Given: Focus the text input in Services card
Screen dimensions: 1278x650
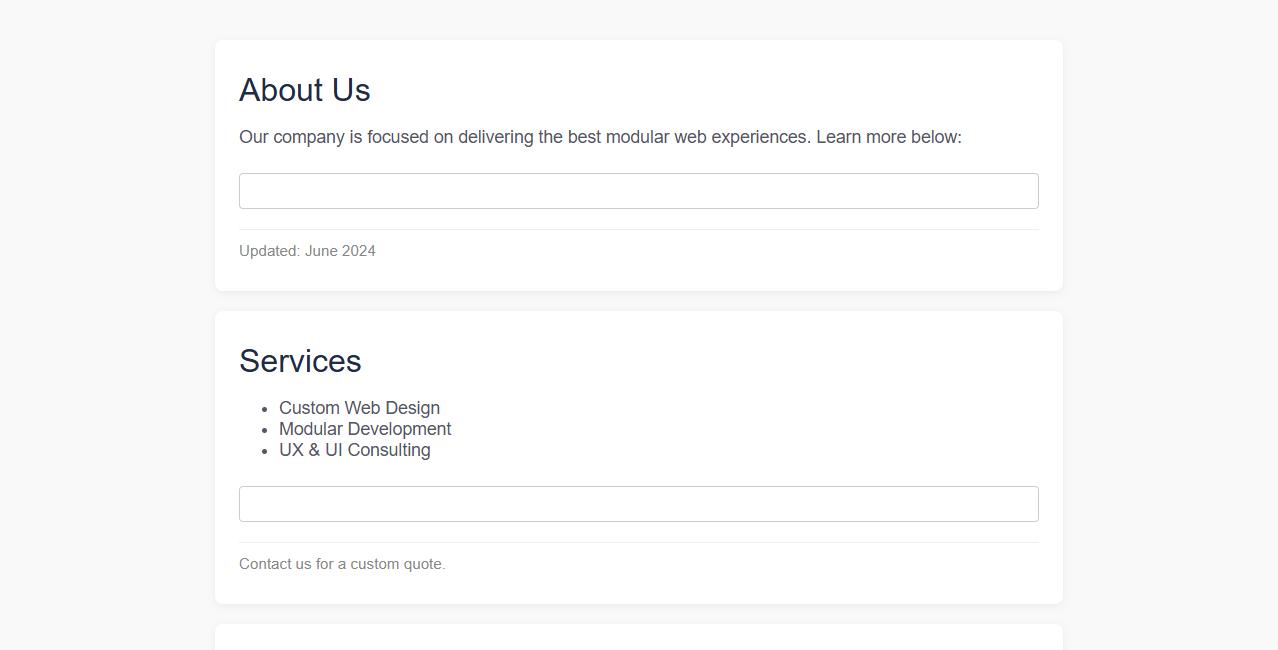Looking at the screenshot, I should click(638, 504).
